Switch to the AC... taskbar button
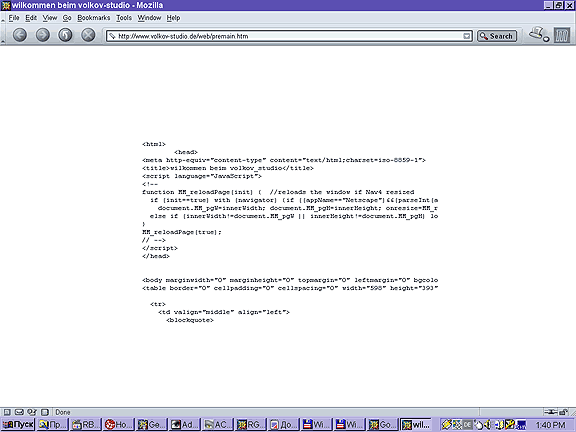The height and width of the screenshot is (432, 576). 217,425
